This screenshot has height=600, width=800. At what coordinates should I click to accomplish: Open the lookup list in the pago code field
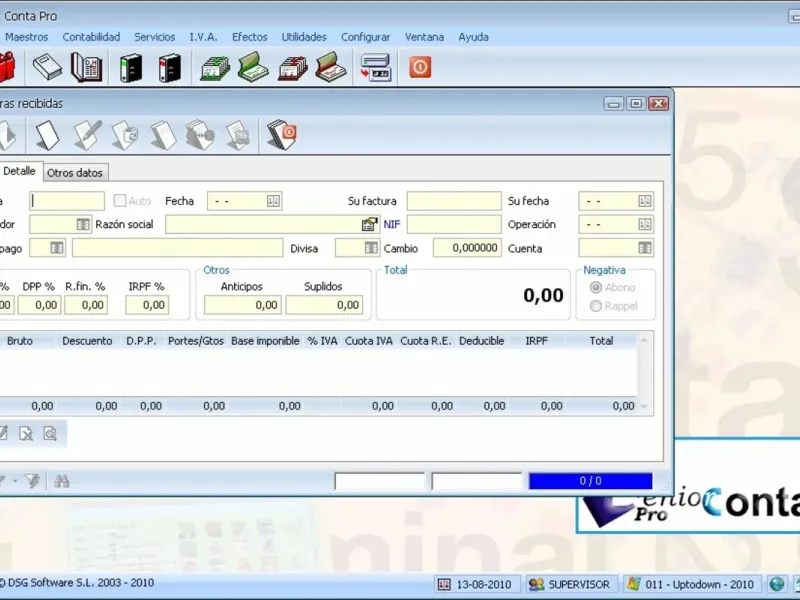click(x=57, y=248)
